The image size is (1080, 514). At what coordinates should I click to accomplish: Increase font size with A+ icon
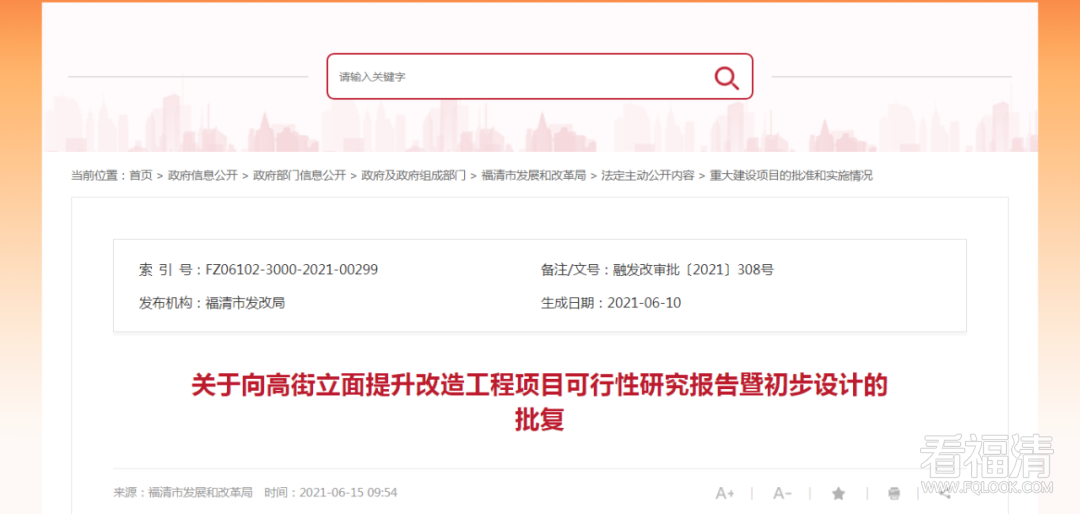click(725, 493)
